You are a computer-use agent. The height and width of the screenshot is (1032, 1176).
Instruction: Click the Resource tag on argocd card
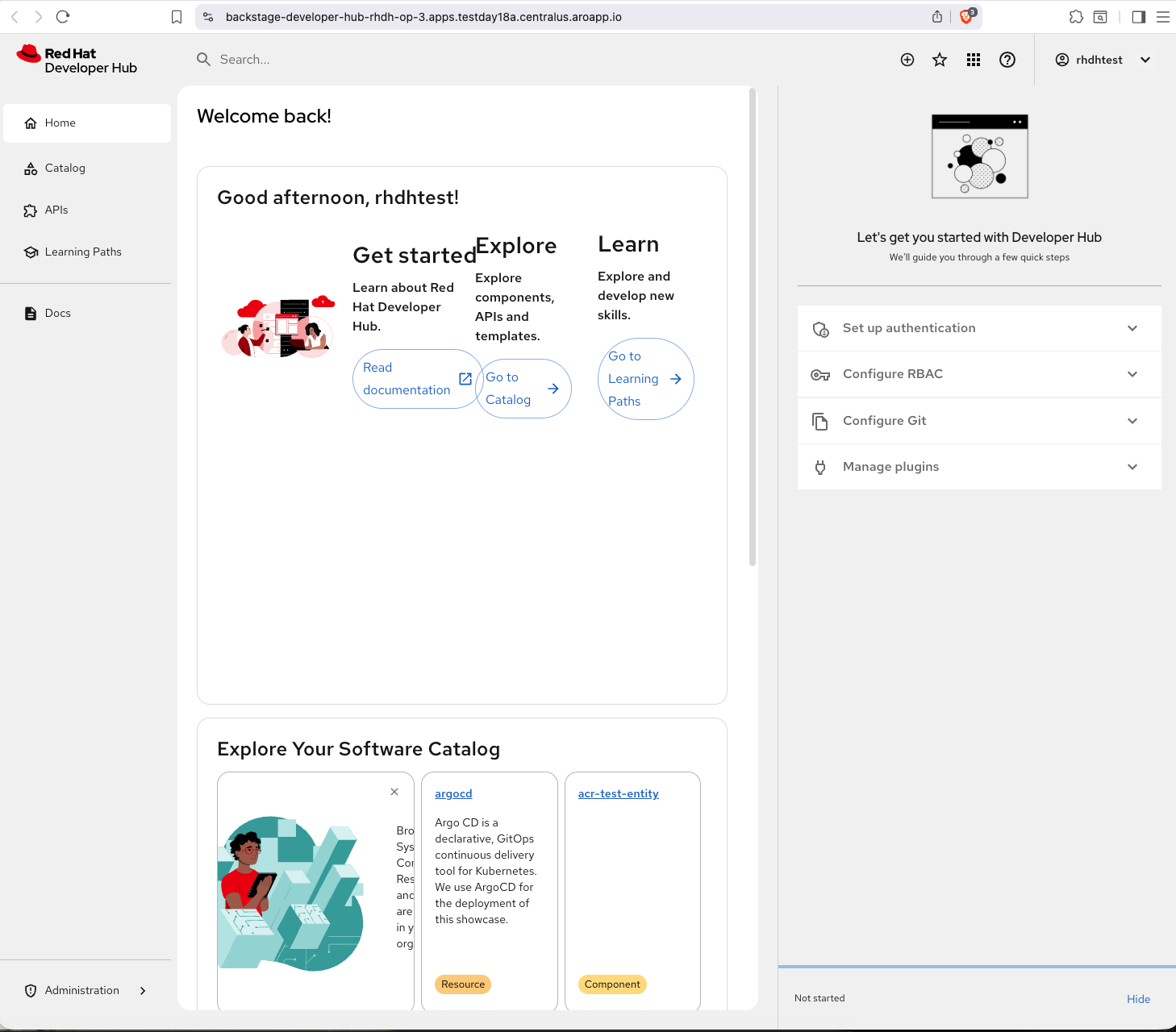[463, 984]
